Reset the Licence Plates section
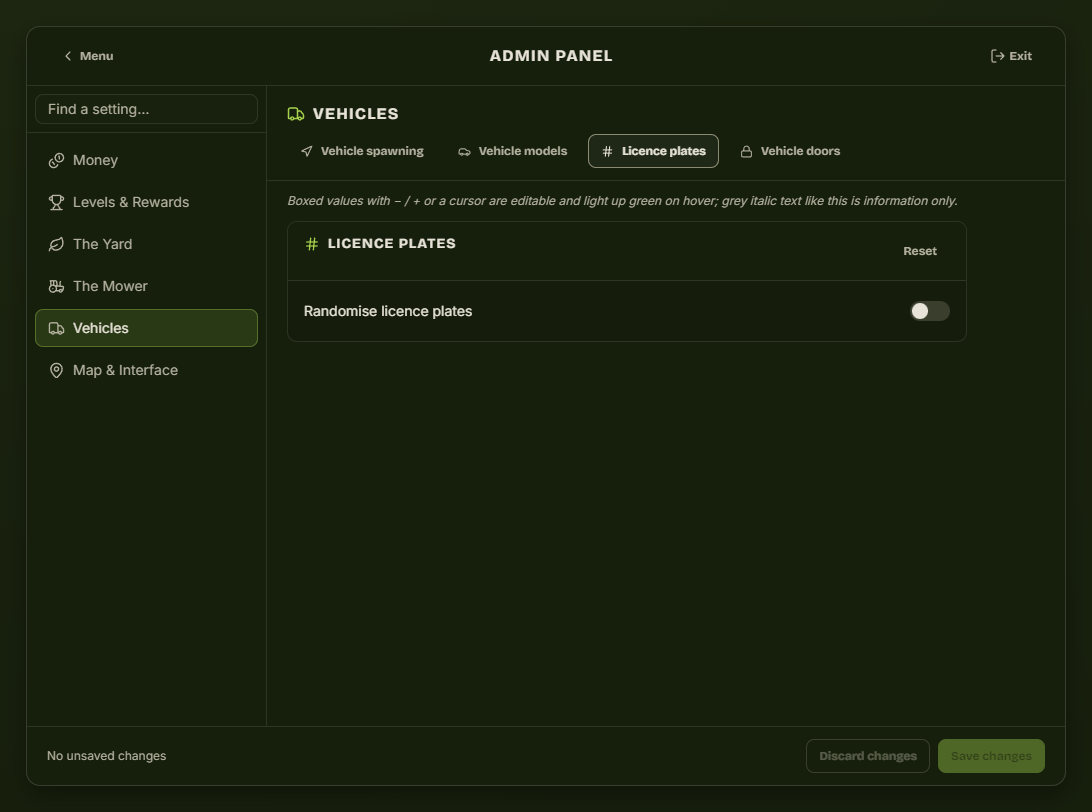 tap(920, 251)
